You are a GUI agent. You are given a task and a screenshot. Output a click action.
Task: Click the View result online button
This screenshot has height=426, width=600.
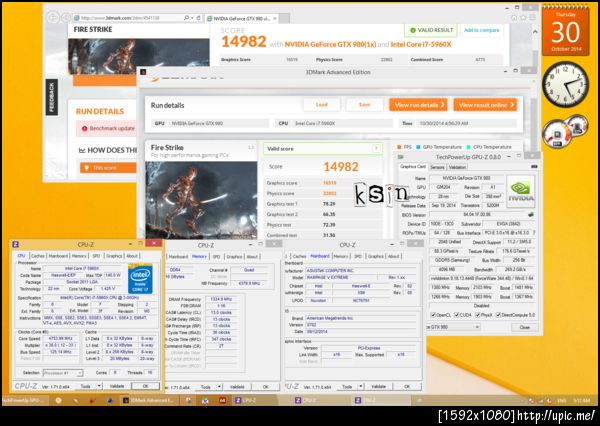486,105
